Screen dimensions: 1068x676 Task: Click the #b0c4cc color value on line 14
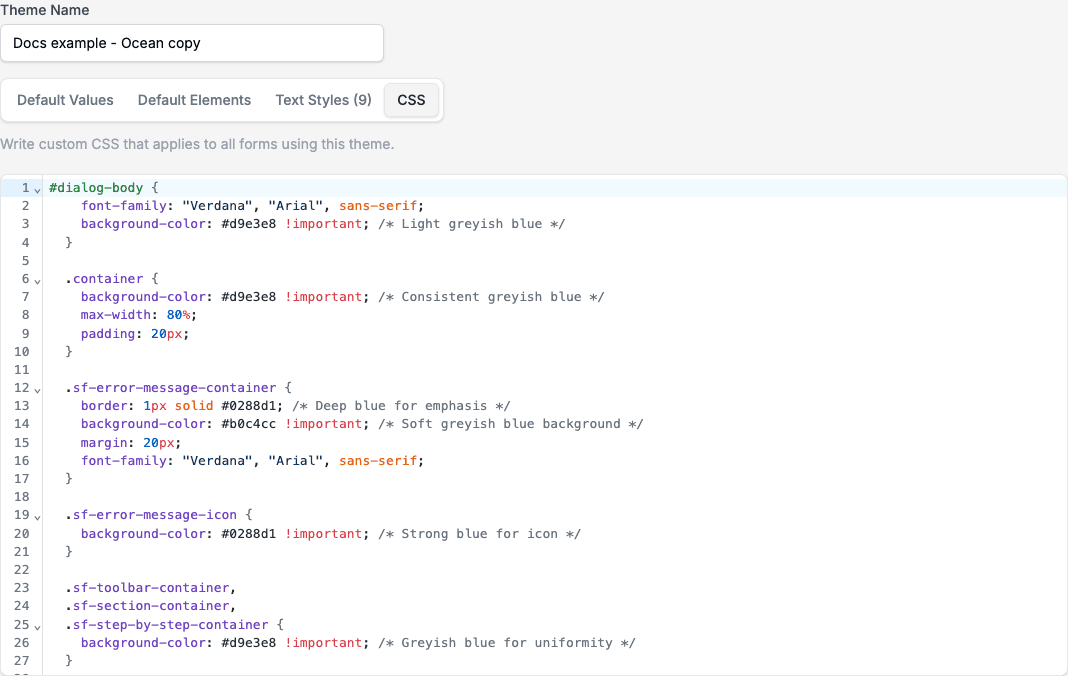point(249,424)
